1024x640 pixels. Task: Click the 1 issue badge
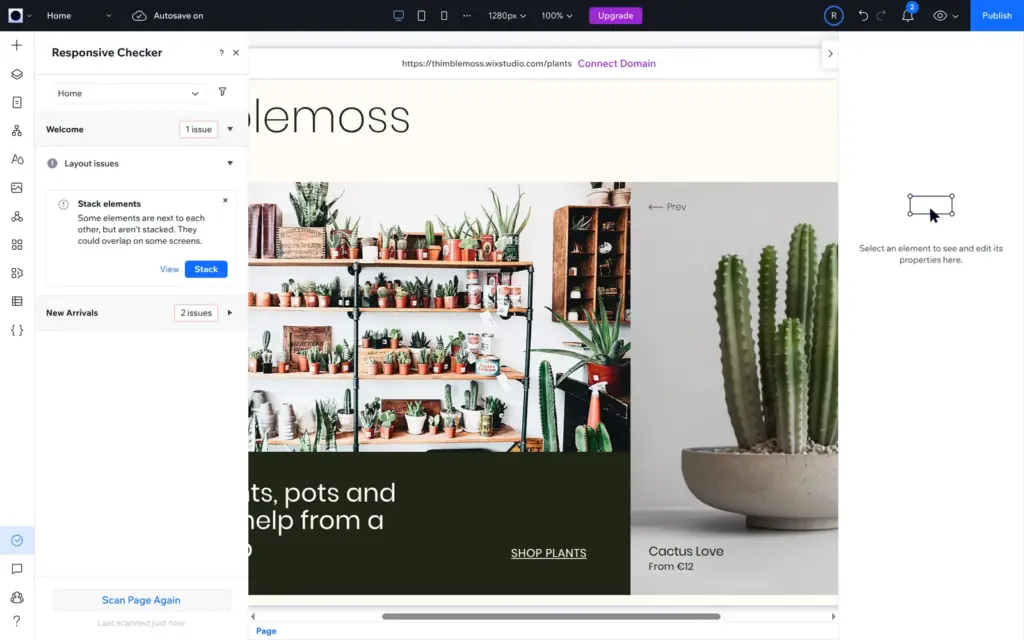(x=199, y=129)
